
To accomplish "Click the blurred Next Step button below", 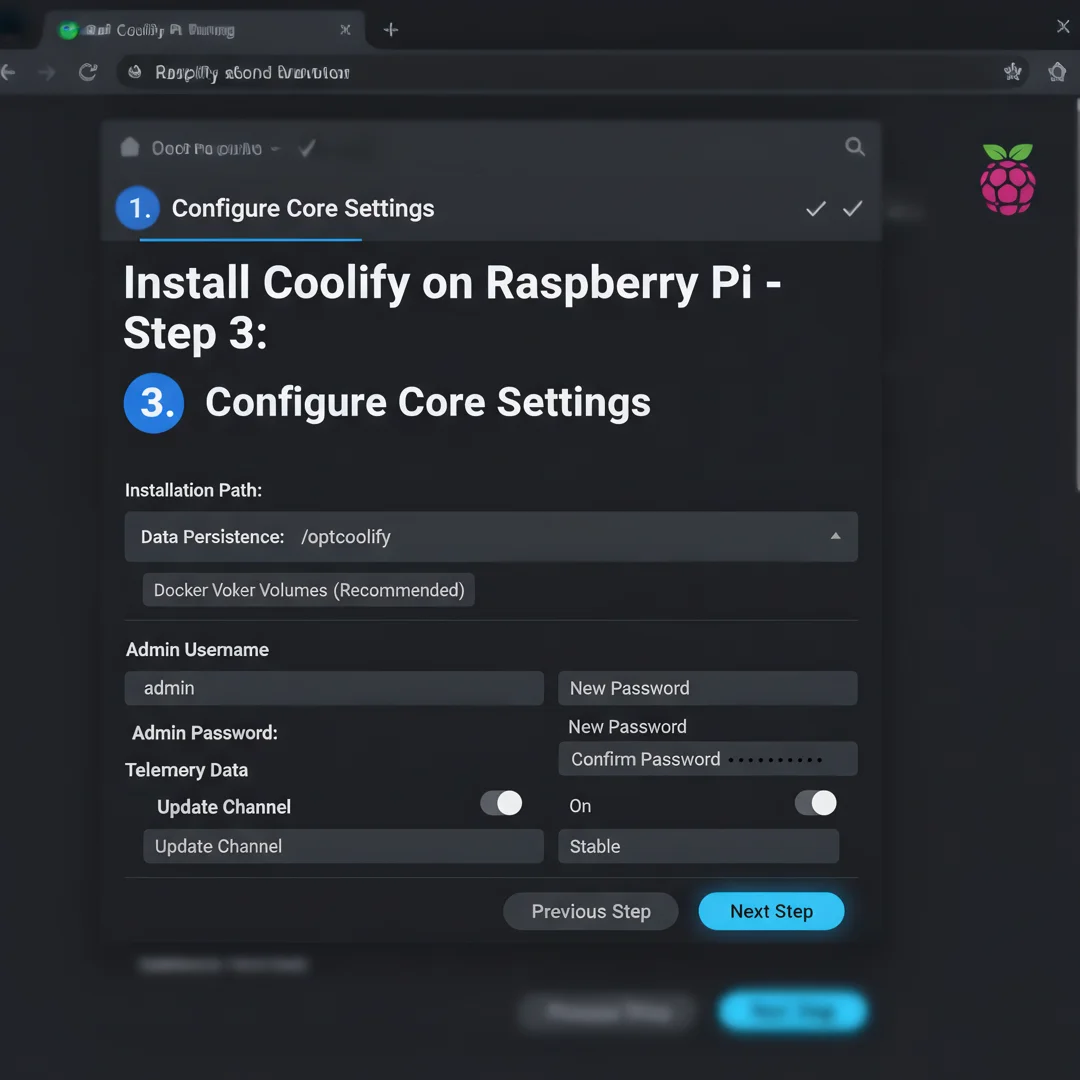I will [792, 1011].
